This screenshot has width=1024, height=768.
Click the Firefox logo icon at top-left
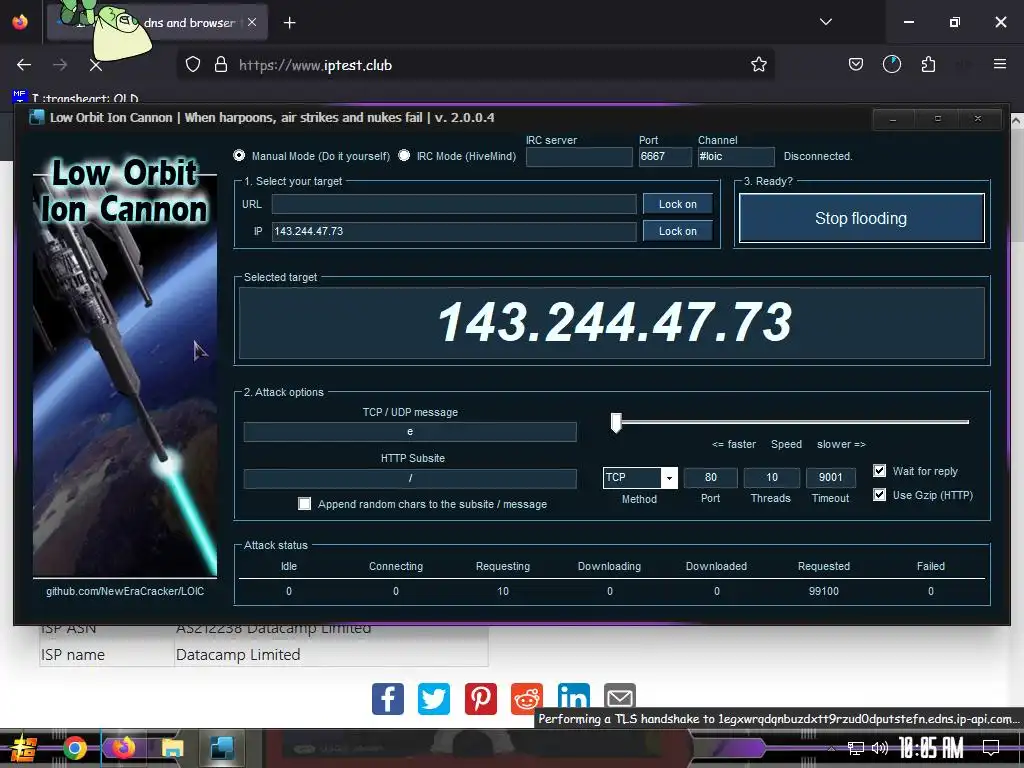[20, 22]
